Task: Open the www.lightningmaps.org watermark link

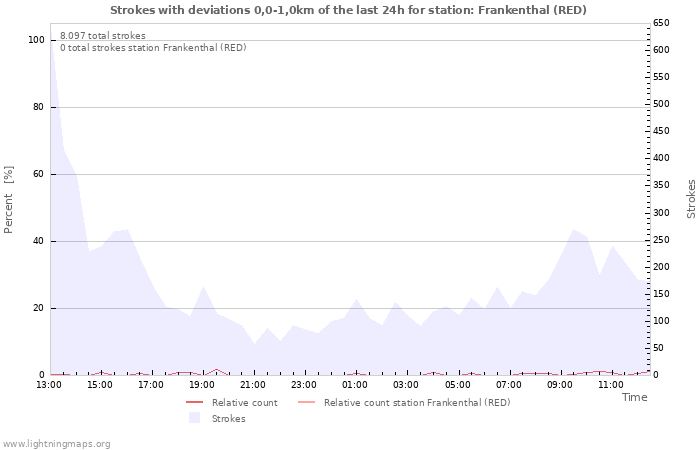Action: point(57,443)
